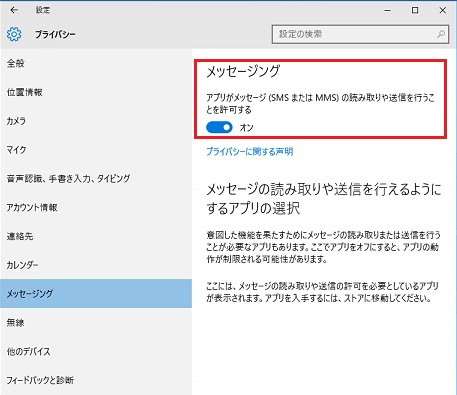Open フィードバックと診断 in the sidebar

(x=96, y=380)
